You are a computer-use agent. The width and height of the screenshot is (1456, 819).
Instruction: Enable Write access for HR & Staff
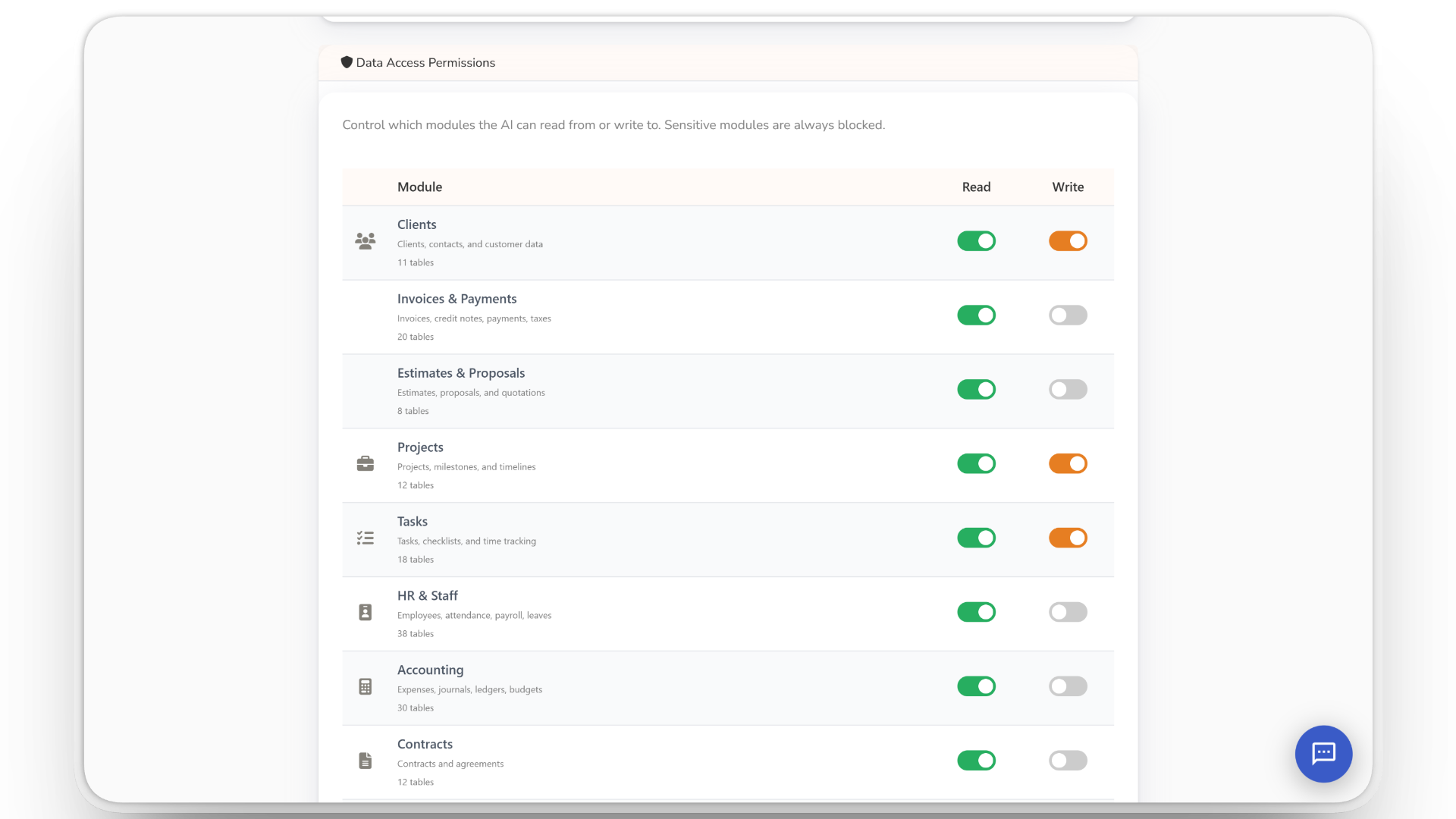(1068, 612)
